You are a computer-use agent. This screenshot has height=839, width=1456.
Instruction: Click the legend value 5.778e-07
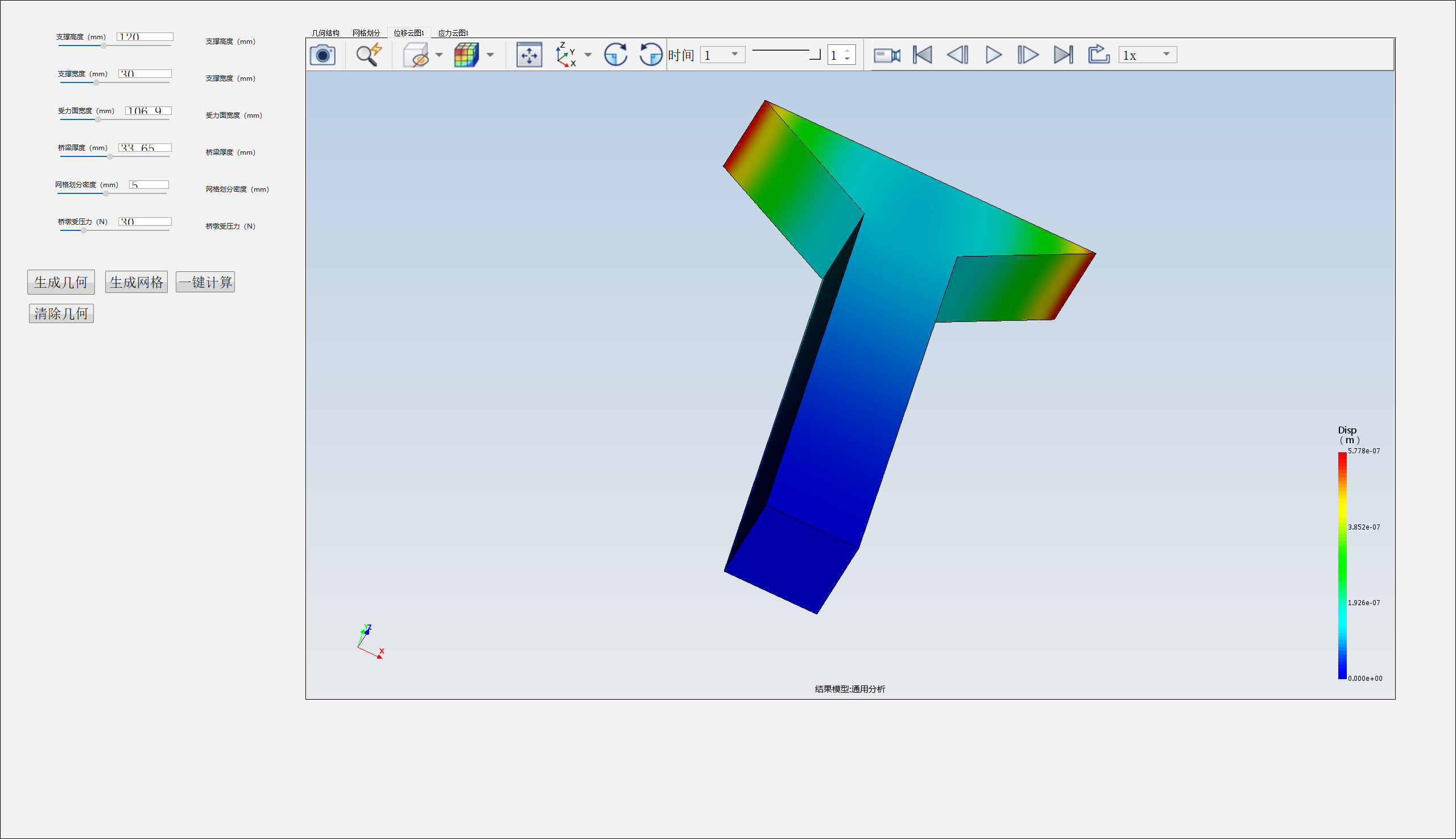[1364, 451]
